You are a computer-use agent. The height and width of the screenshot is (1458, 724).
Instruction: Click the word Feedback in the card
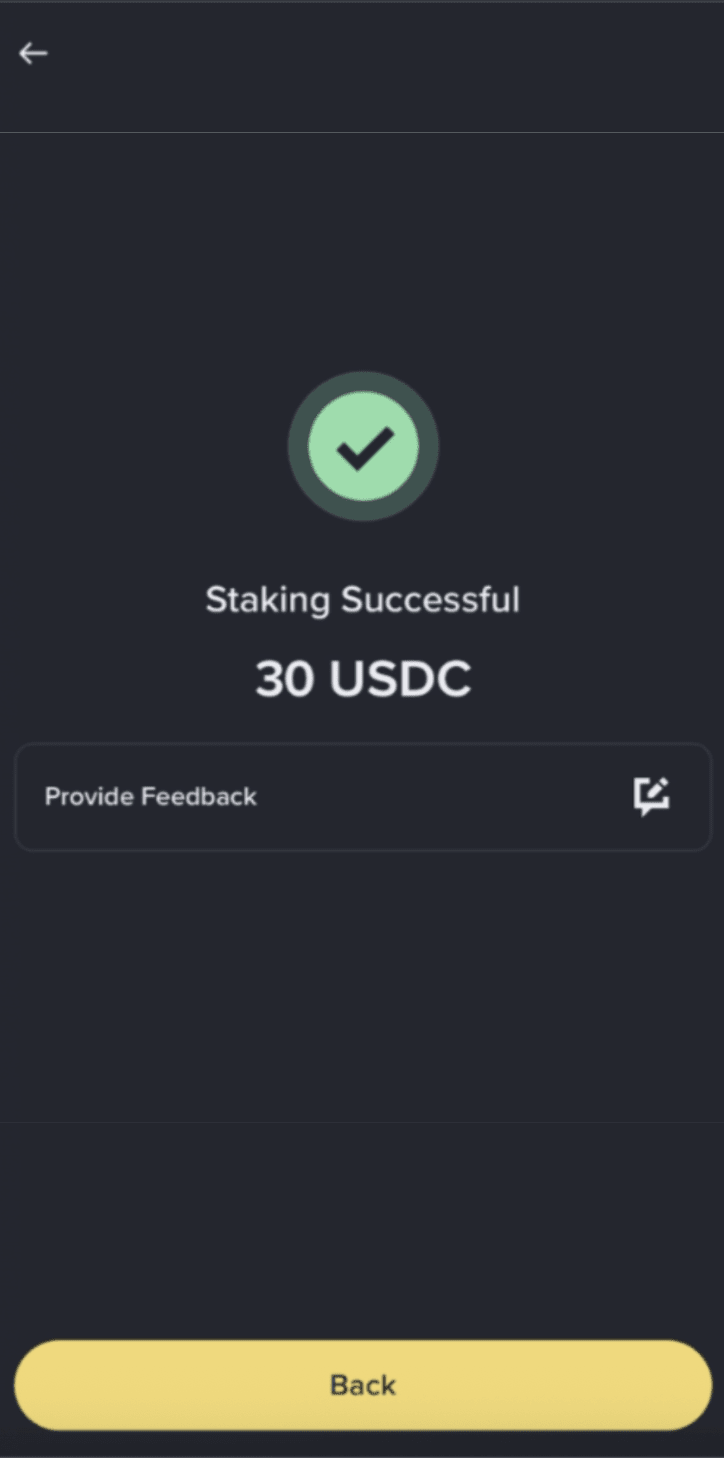(199, 797)
